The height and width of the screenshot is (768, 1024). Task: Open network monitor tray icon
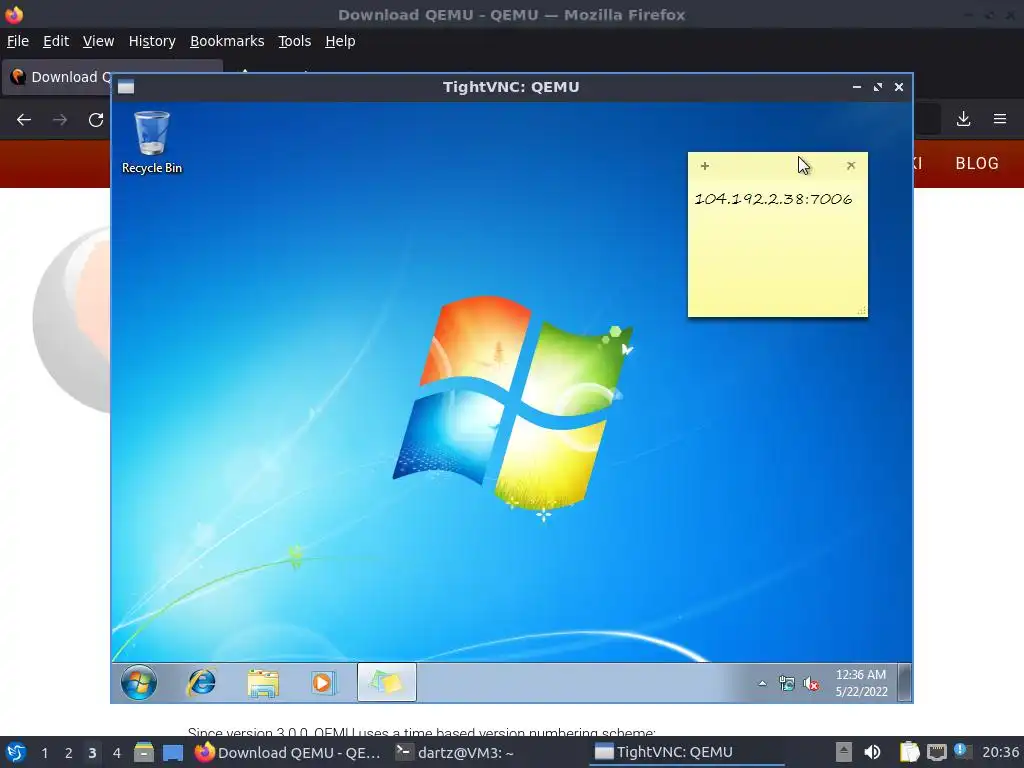point(936,752)
